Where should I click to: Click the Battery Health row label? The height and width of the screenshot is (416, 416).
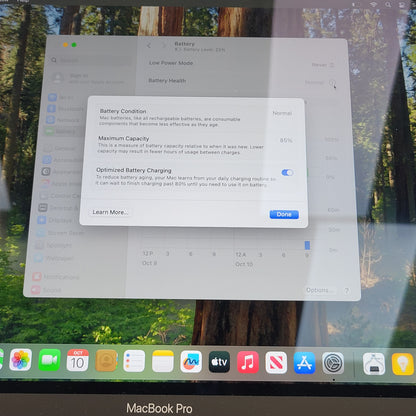coord(167,80)
